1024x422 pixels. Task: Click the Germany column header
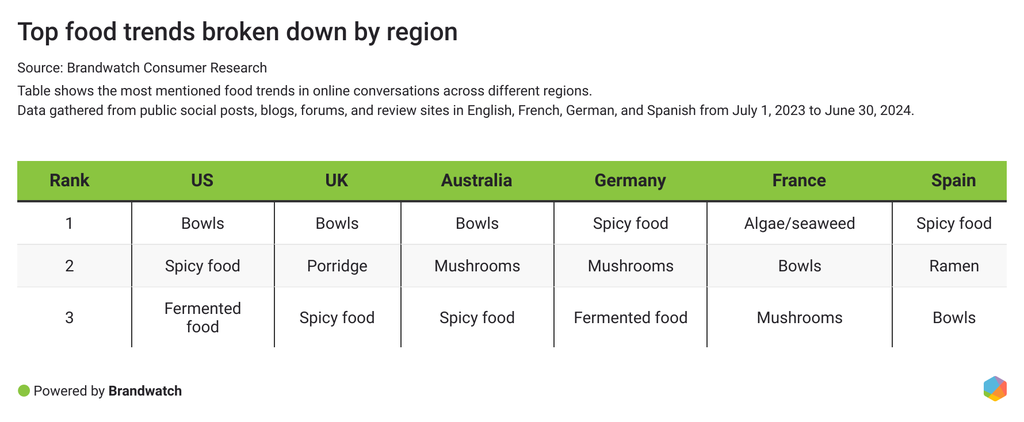(x=630, y=181)
